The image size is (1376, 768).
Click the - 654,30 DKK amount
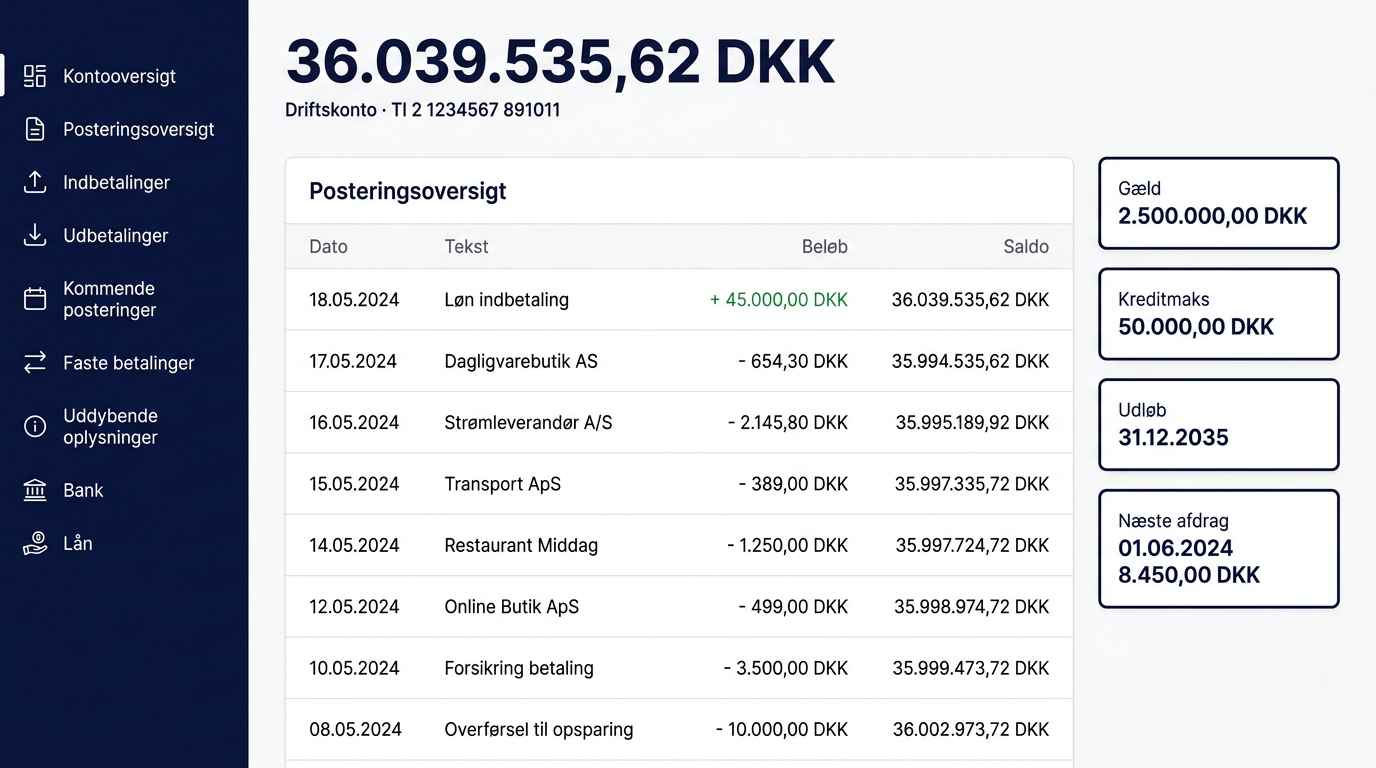pos(793,361)
